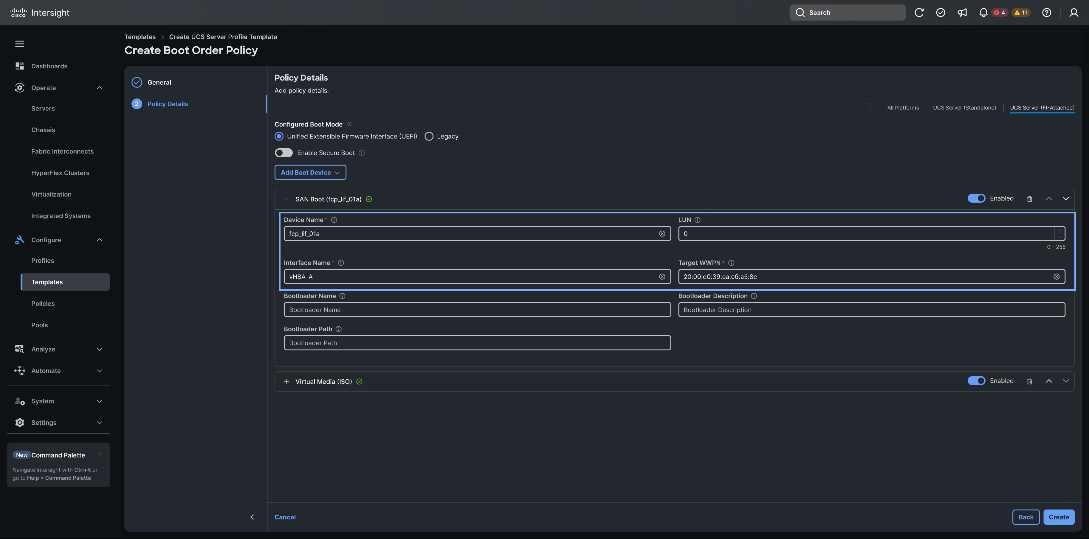Open the notifications bell icon

(x=983, y=13)
